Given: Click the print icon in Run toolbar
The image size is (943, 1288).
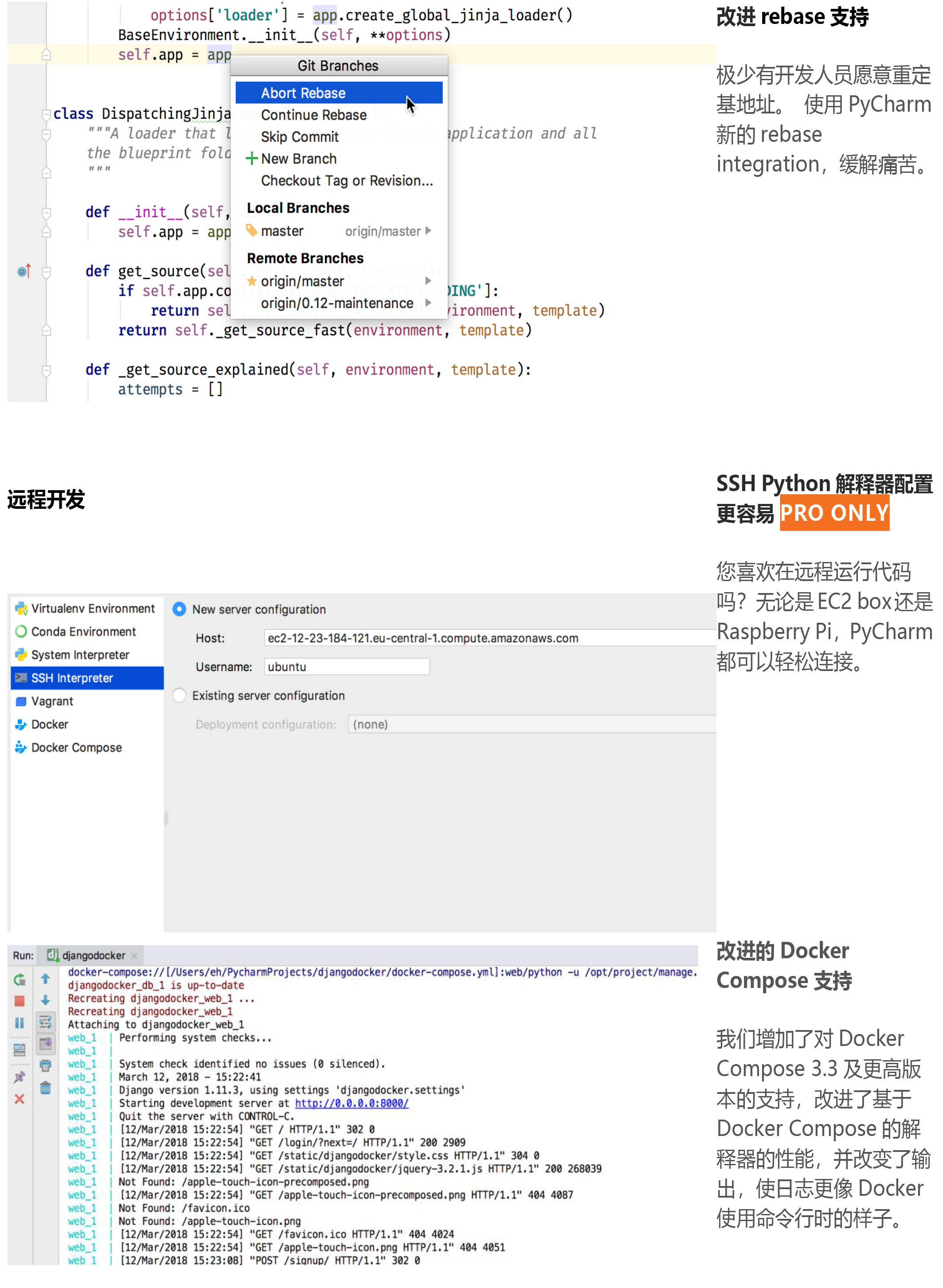Looking at the screenshot, I should click(46, 1066).
